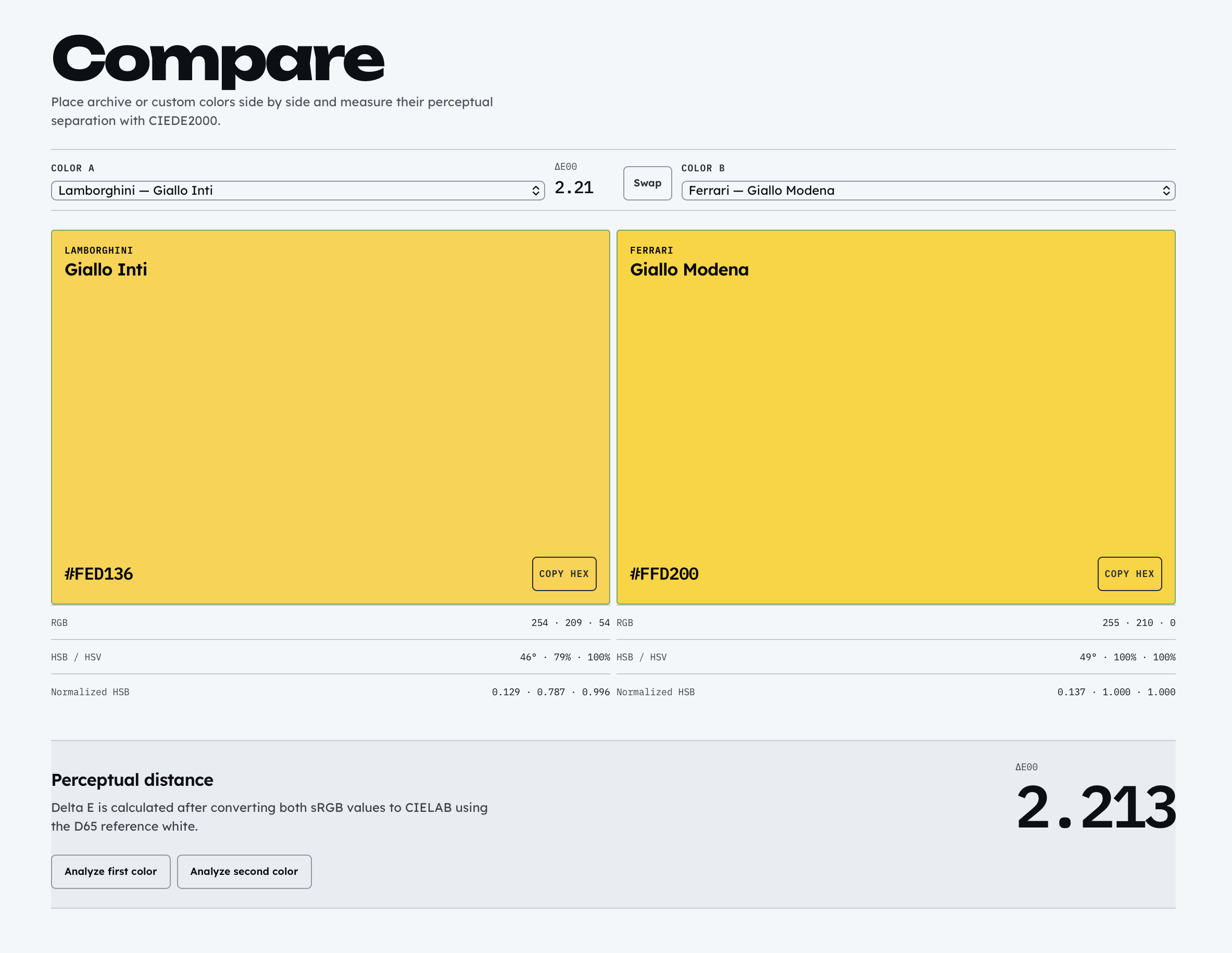Open the Color A dropdown with Lamborghini Giallo Inti

tap(298, 191)
